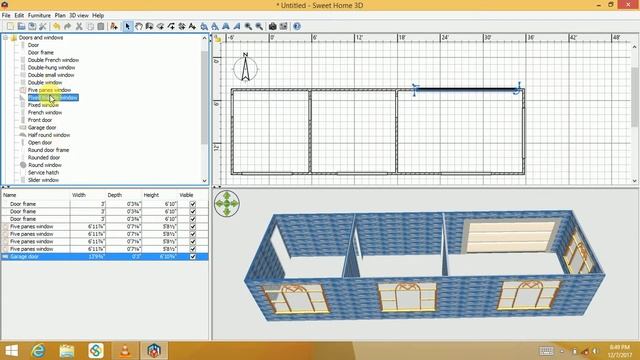
Task: Click the New home toolbar icon
Action: point(10,27)
